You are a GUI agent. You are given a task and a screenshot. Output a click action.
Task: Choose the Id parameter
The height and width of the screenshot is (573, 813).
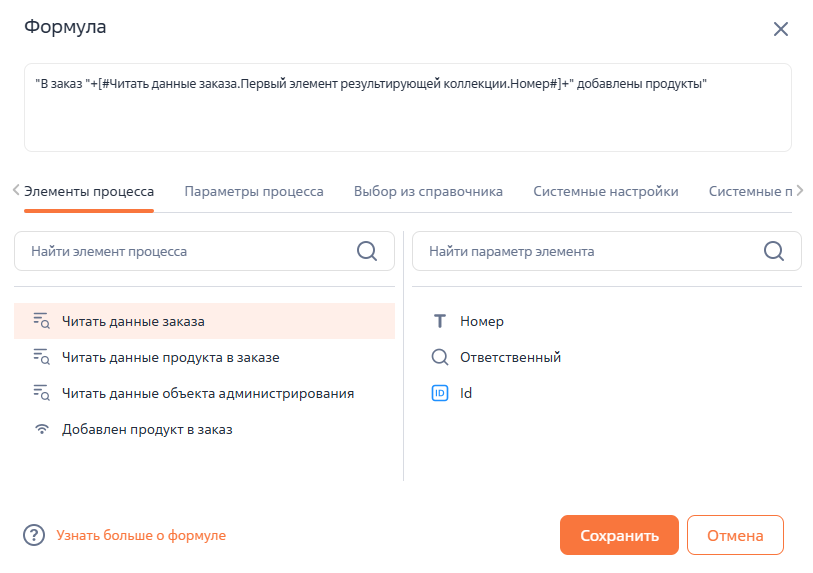[466, 393]
